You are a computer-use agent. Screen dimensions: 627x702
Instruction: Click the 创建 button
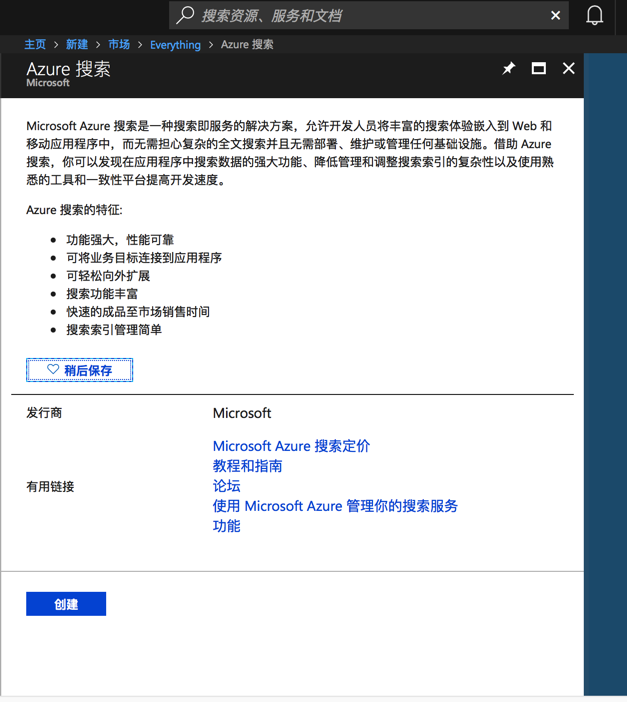click(66, 604)
